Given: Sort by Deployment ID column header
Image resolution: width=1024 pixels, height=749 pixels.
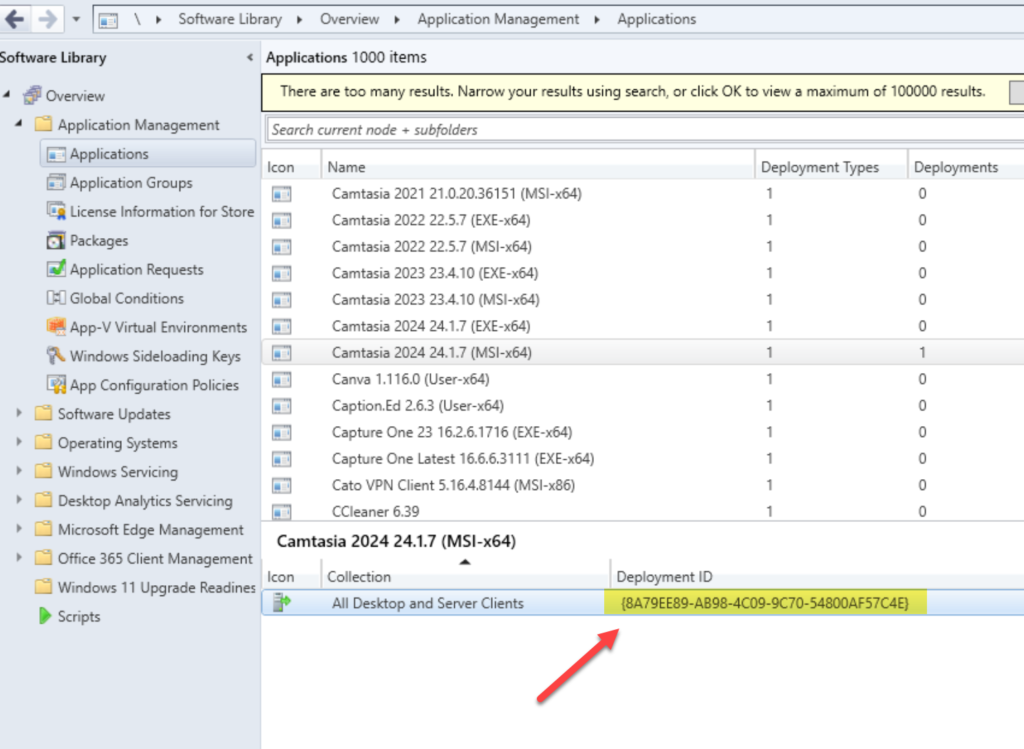Looking at the screenshot, I should click(818, 577).
